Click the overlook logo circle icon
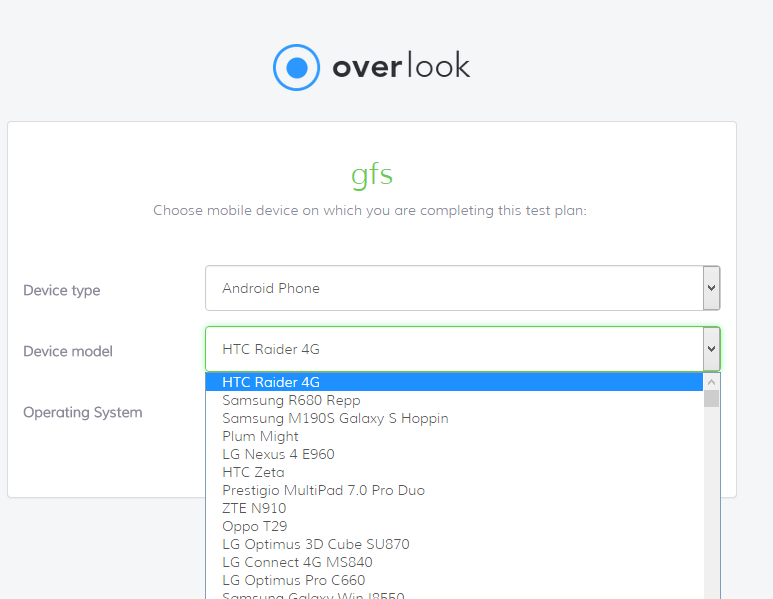The width and height of the screenshot is (773, 599). pyautogui.click(x=296, y=68)
